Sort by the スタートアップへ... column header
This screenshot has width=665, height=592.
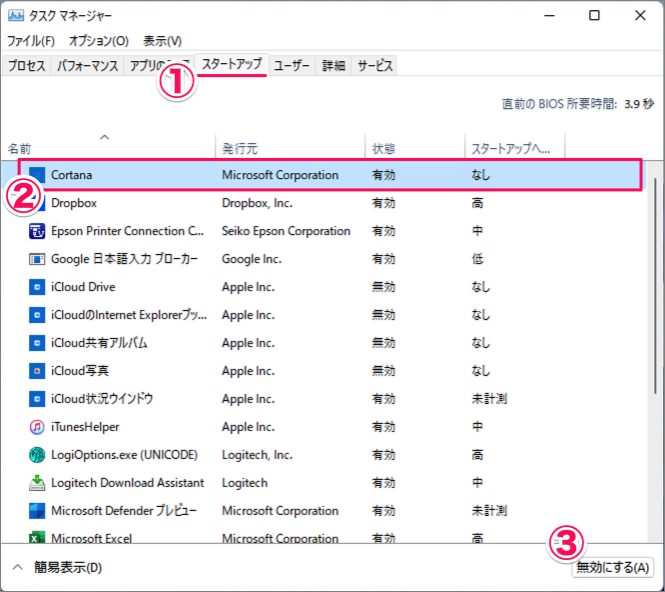point(515,145)
